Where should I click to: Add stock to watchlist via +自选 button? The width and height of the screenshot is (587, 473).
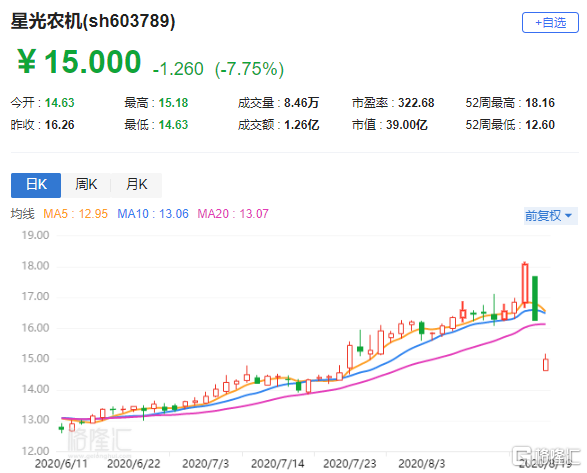click(x=550, y=23)
